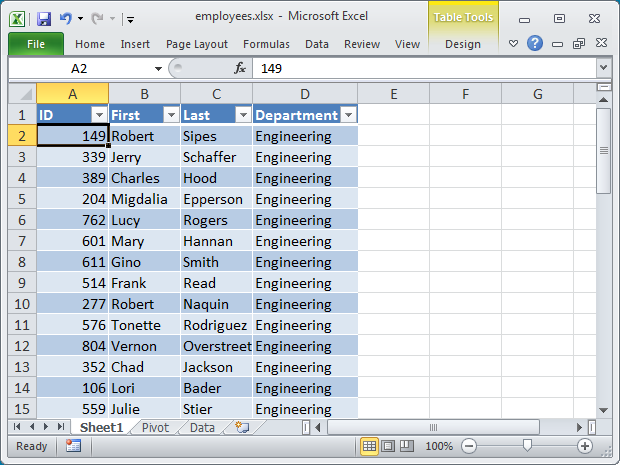Select the Sheet1 worksheet tab

pyautogui.click(x=101, y=427)
